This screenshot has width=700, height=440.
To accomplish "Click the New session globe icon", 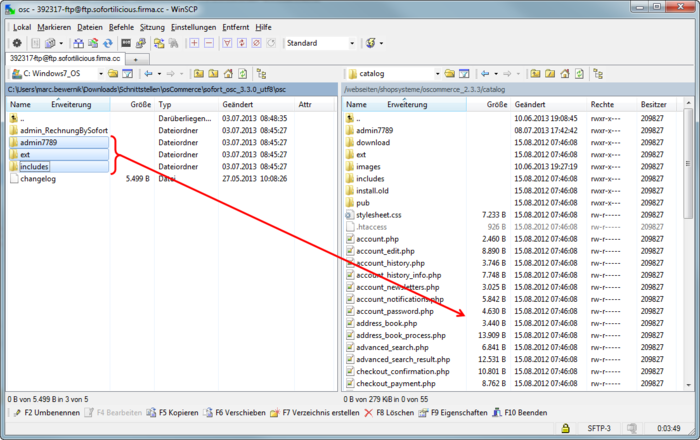I will 371,43.
